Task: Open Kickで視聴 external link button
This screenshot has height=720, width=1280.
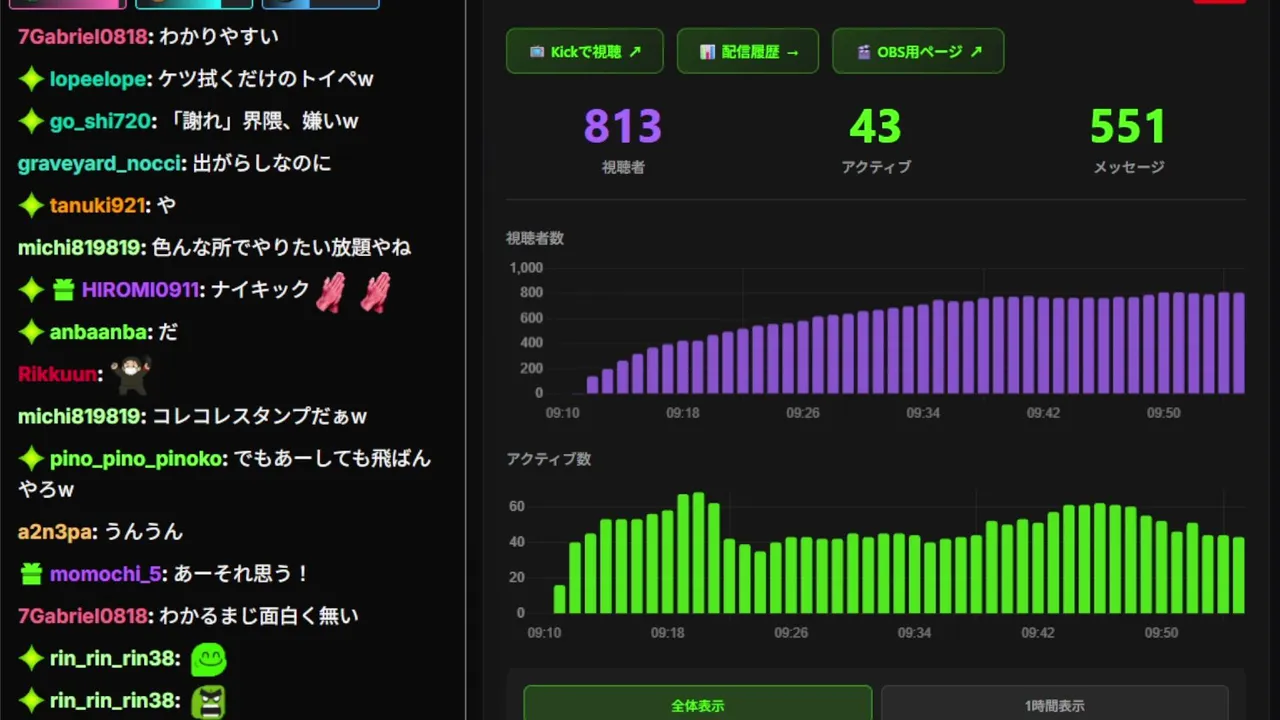Action: [585, 51]
